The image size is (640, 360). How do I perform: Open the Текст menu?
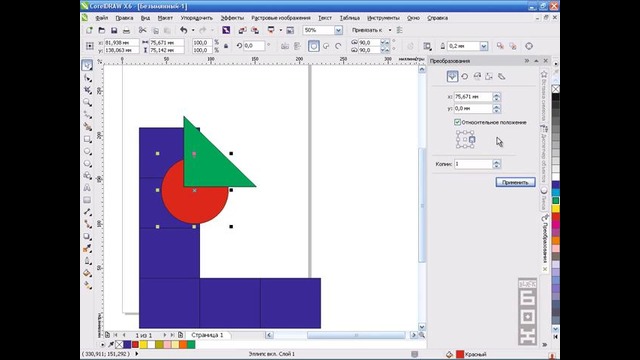325,18
